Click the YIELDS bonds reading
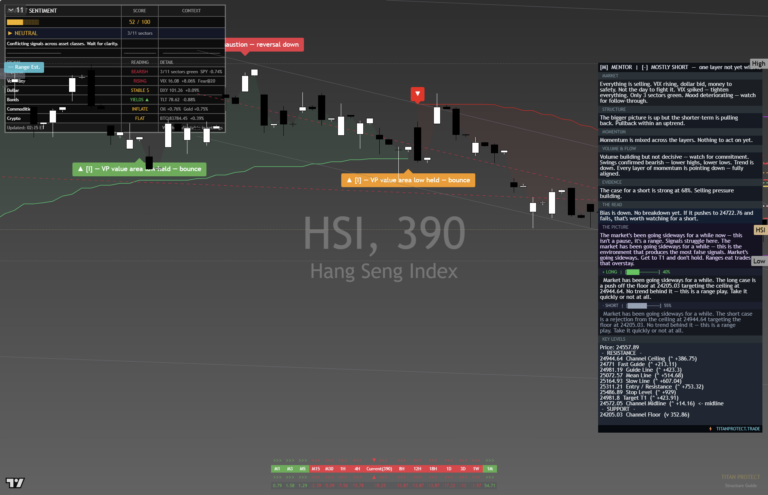Screen dimensions: 768x495 [140, 100]
